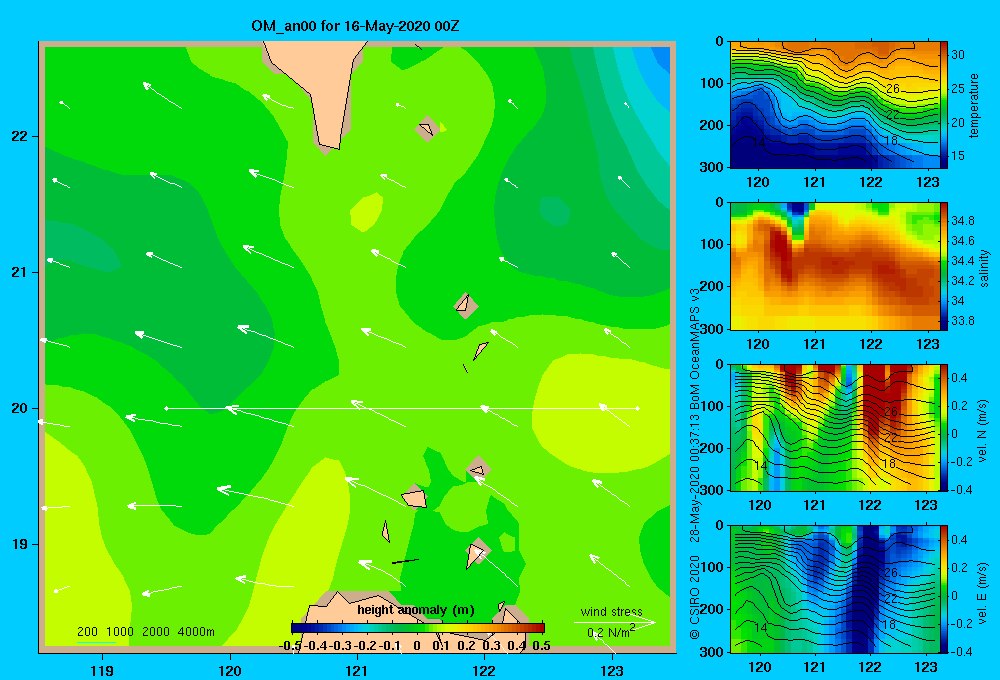Click depth label 300 on temperature panel
This screenshot has width=1000, height=680.
point(712,167)
